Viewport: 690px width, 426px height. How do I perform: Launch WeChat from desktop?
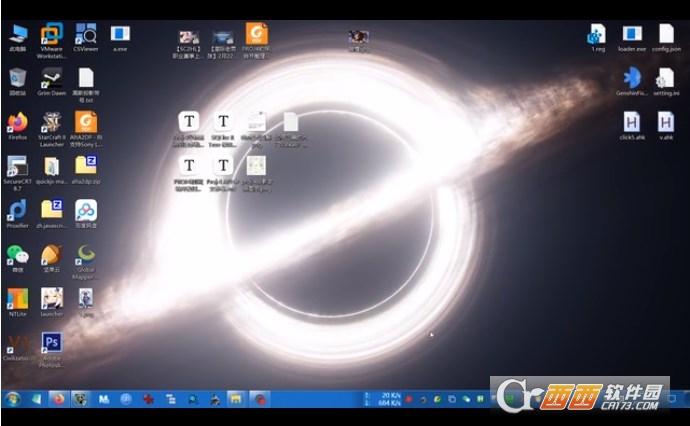point(18,258)
